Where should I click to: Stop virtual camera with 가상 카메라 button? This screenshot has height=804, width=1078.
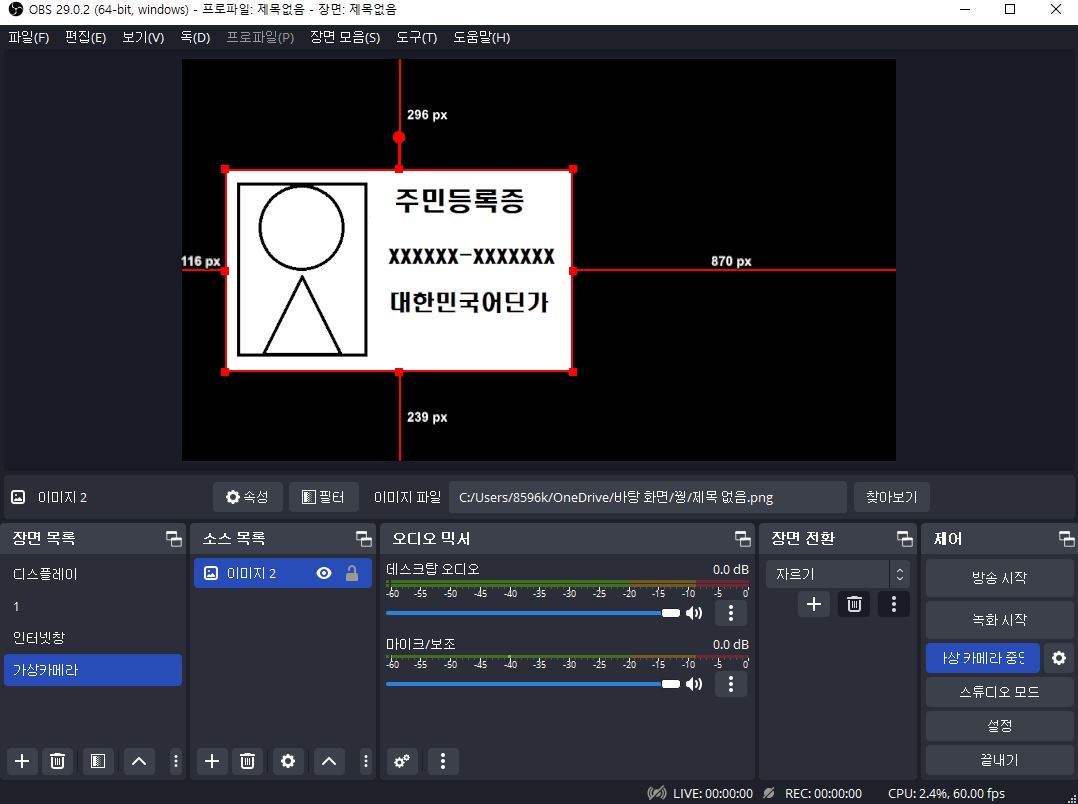pyautogui.click(x=982, y=658)
